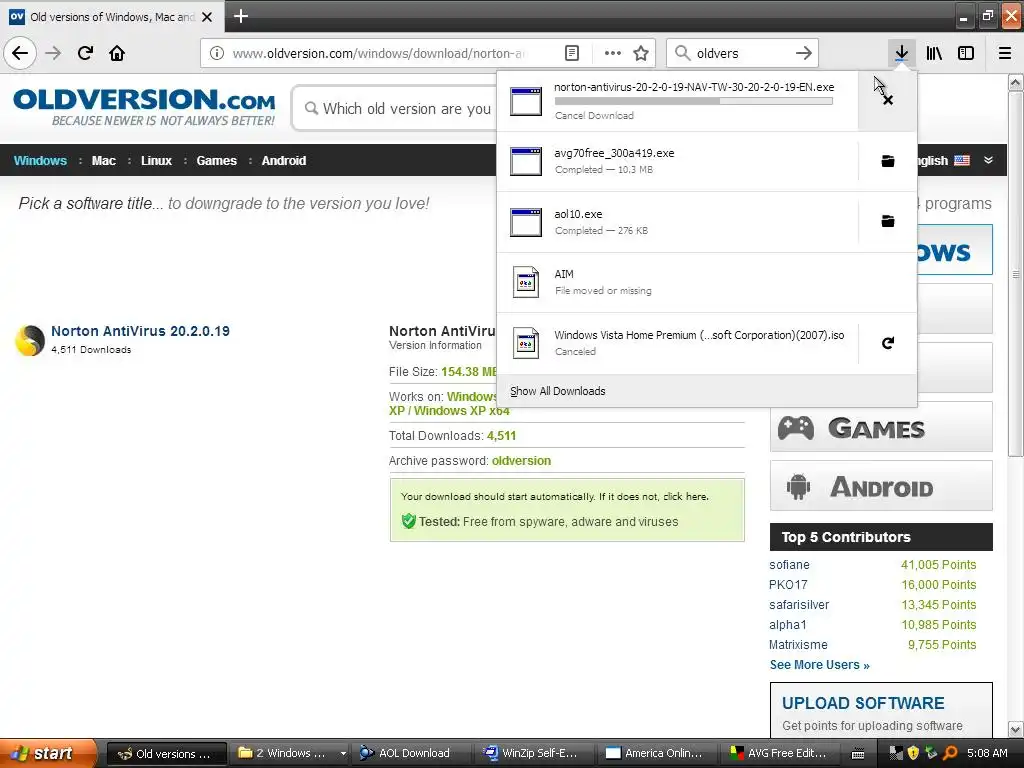Select the AIM download entry
1024x768 pixels.
[707, 282]
